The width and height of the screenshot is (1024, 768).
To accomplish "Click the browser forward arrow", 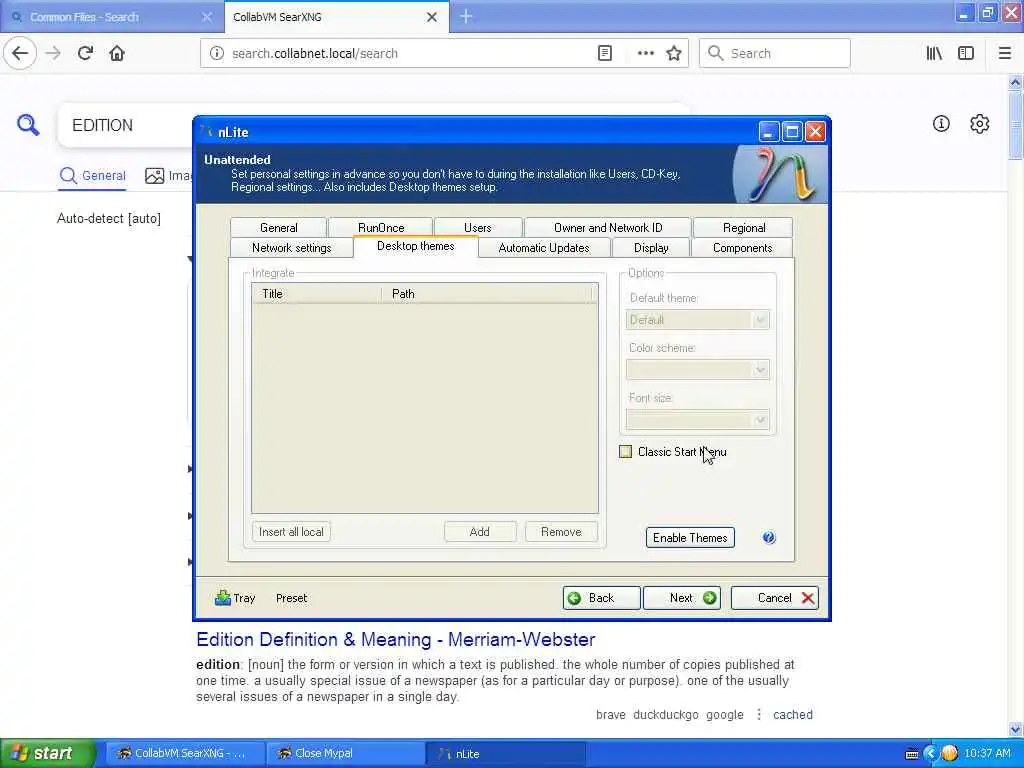I will (x=54, y=53).
